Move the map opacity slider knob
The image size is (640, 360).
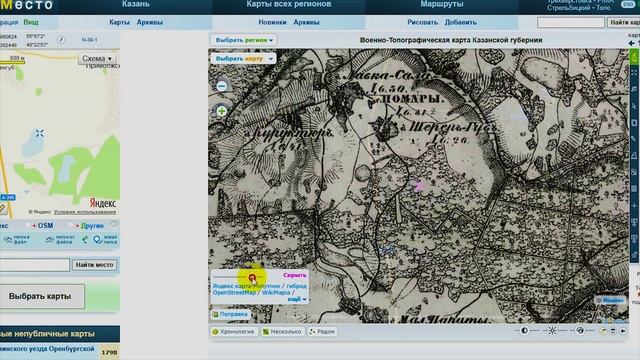252,278
